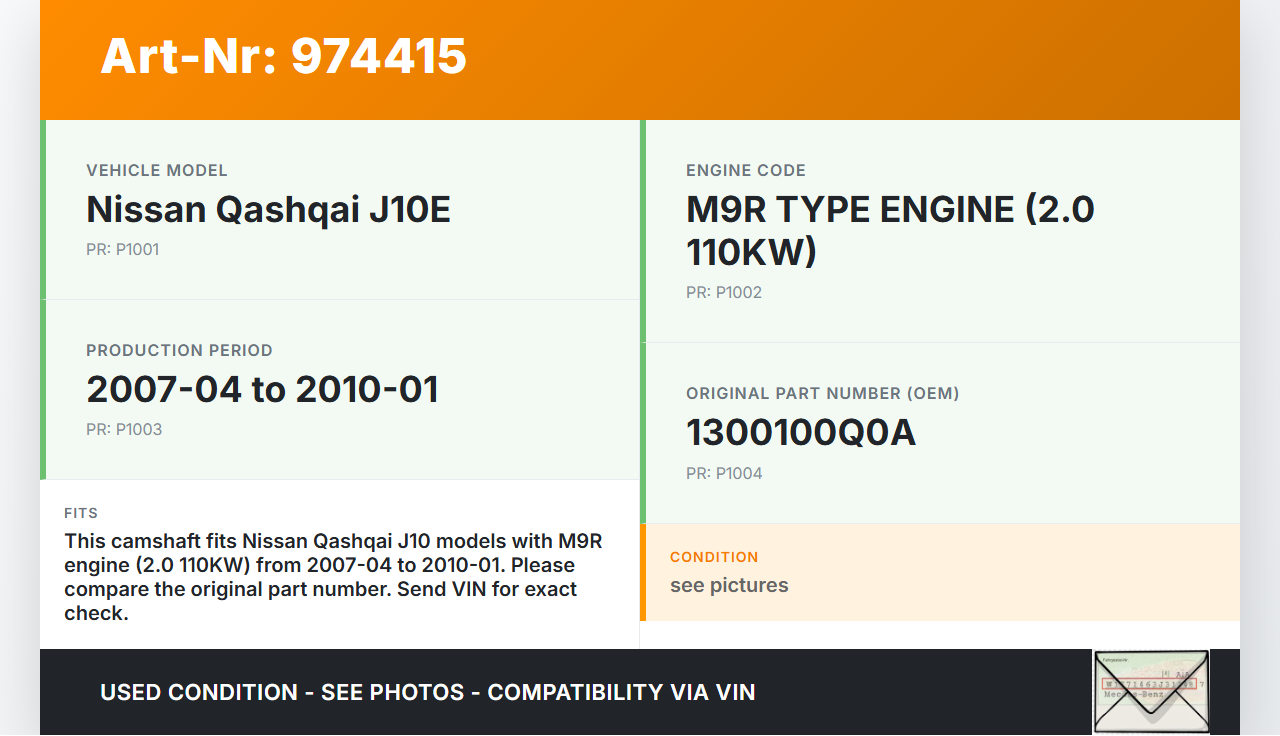Image resolution: width=1280 pixels, height=736 pixels.
Task: Click the Engine Code label
Action: point(745,171)
